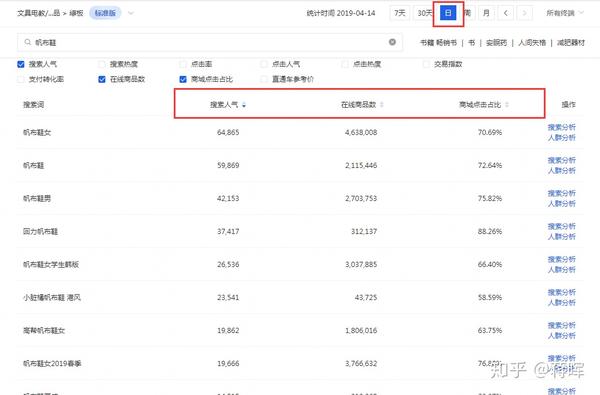Select the keyword cell 高帮帆布鞋女
Image resolution: width=600 pixels, height=395 pixels.
tap(44, 330)
